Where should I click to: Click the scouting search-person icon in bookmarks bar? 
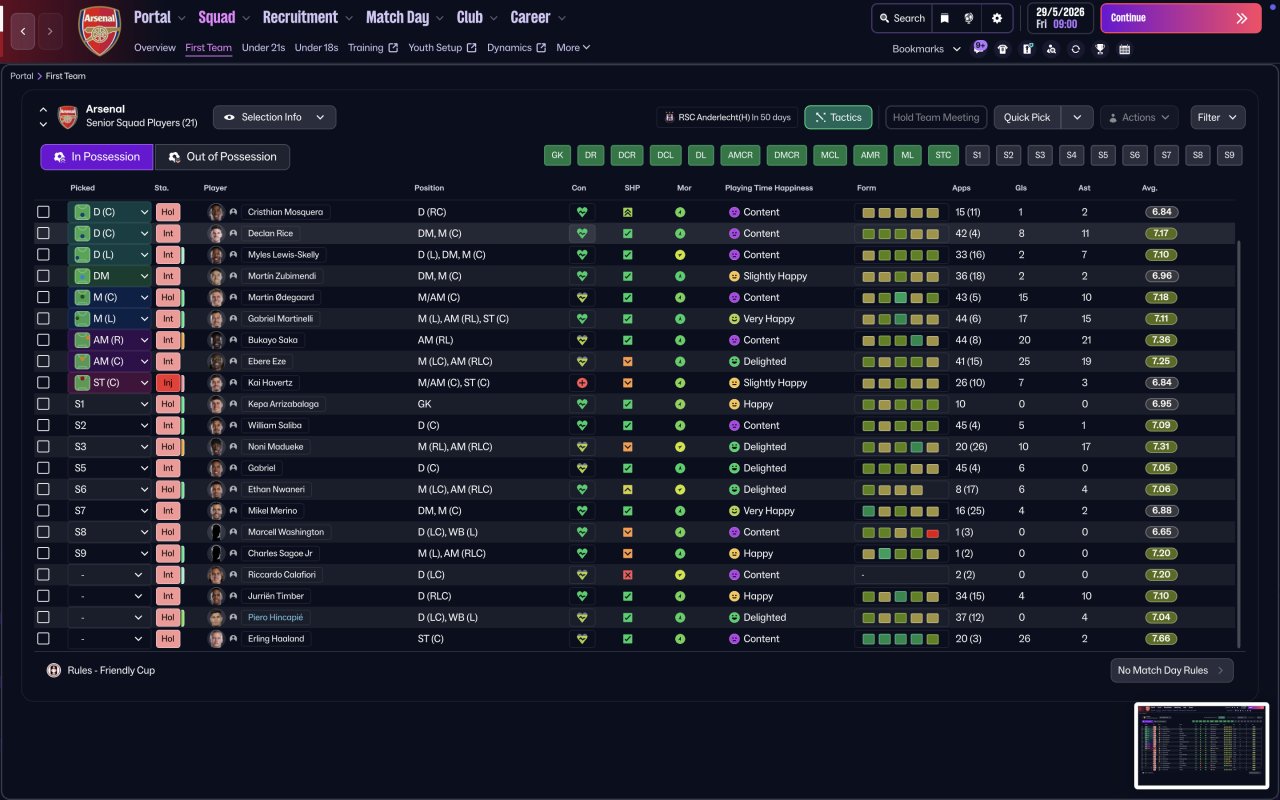(x=1051, y=49)
